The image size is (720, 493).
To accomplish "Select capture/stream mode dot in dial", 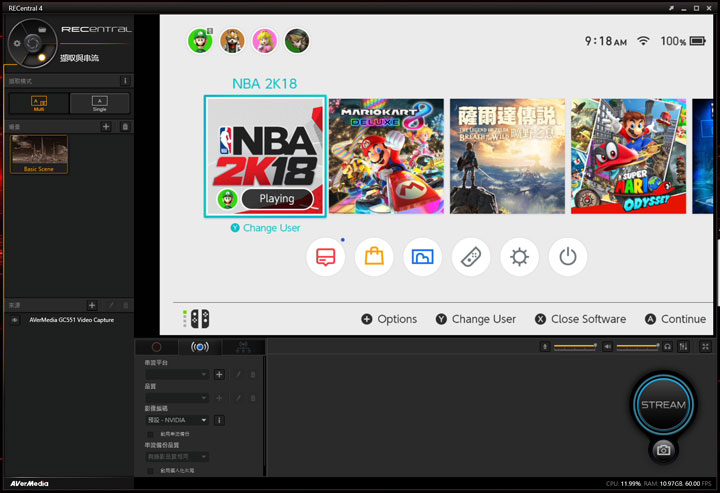I will (x=42, y=57).
